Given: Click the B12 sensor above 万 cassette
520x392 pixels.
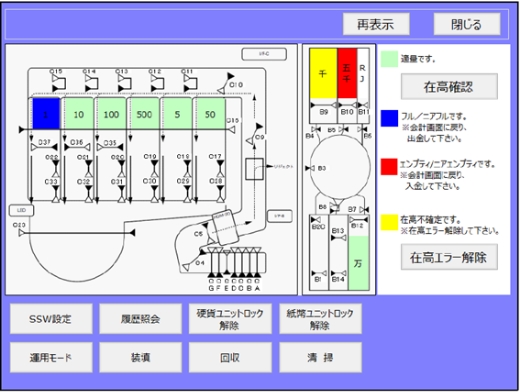Looking at the screenshot, I should tap(359, 220).
